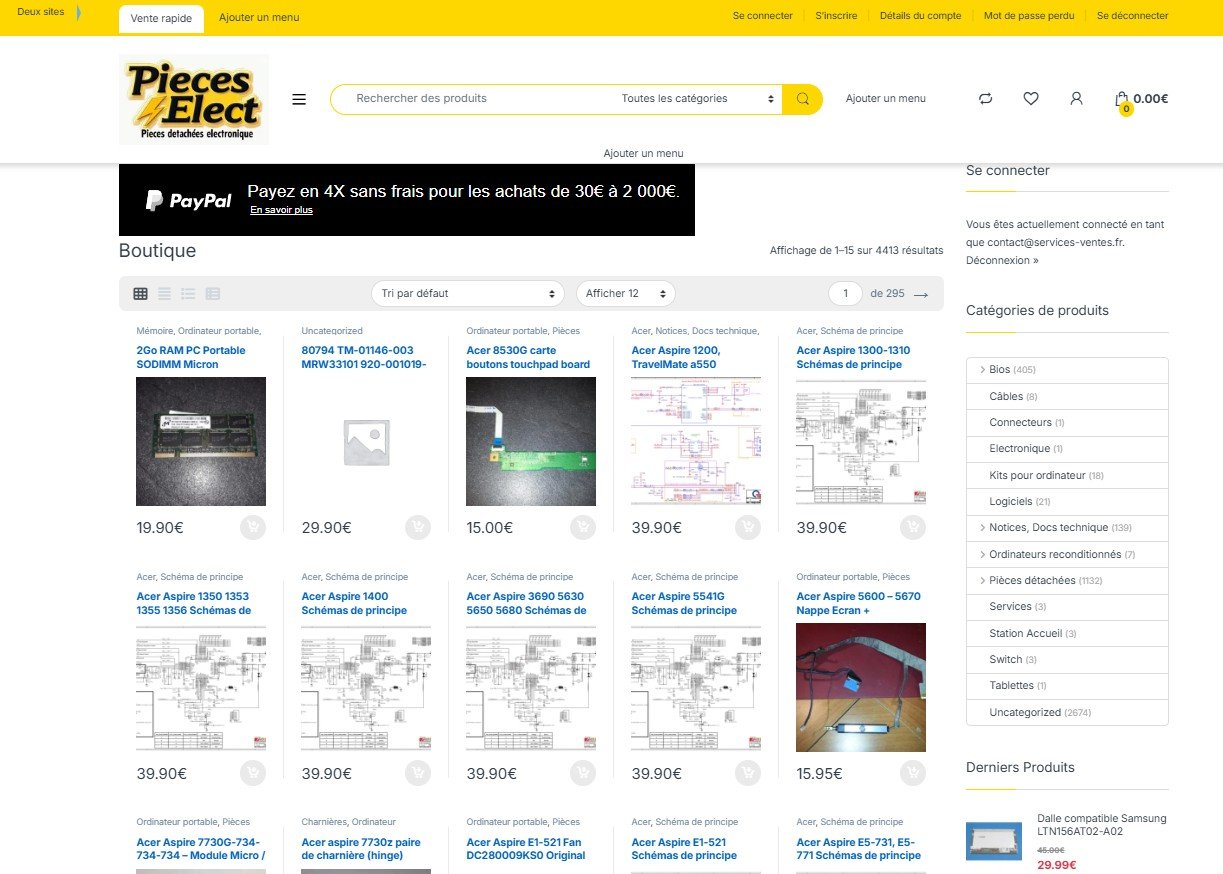Image resolution: width=1223 pixels, height=874 pixels.
Task: Open the Tablettes category
Action: point(1011,685)
